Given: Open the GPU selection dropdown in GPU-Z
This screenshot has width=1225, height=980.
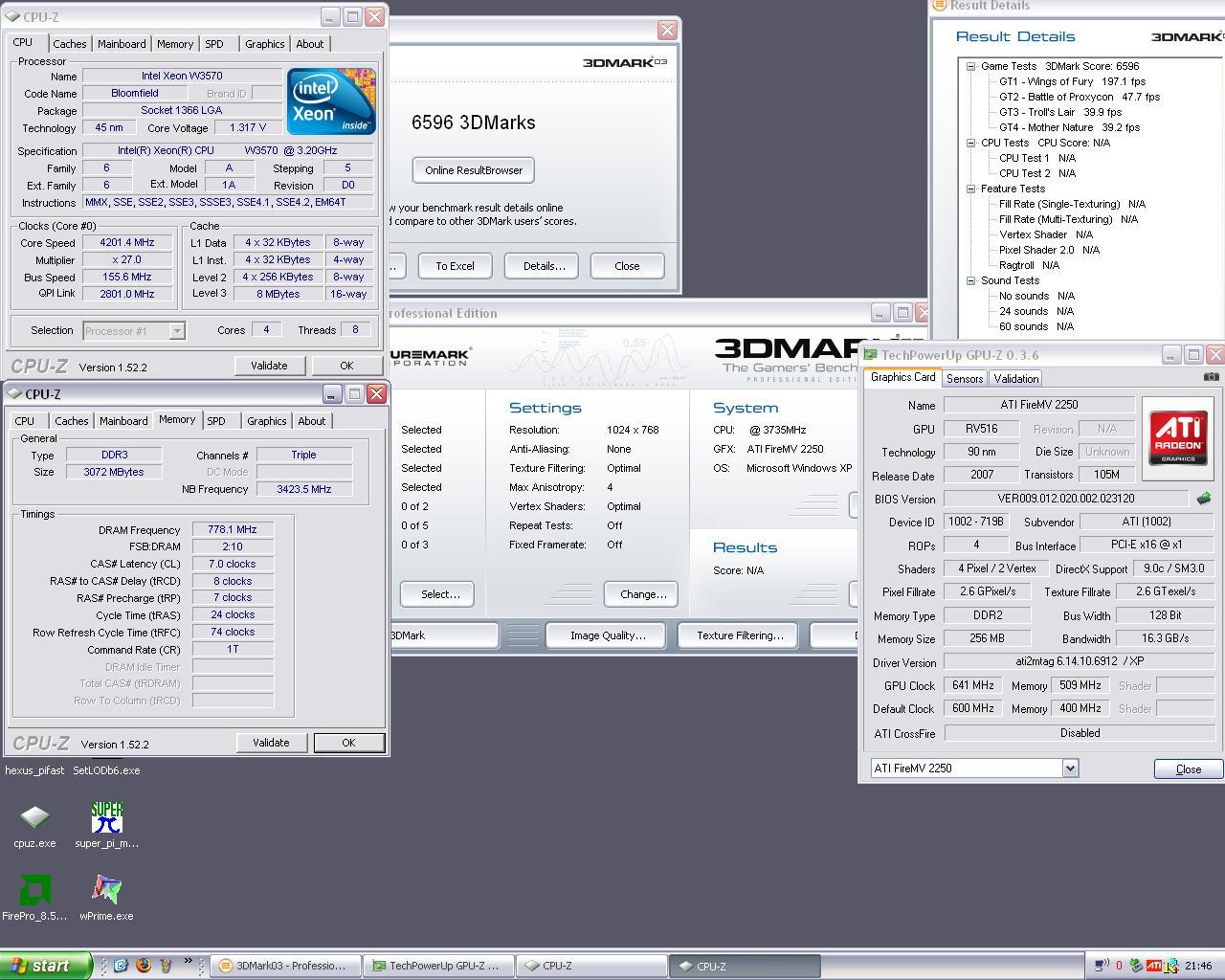Looking at the screenshot, I should tap(1070, 768).
